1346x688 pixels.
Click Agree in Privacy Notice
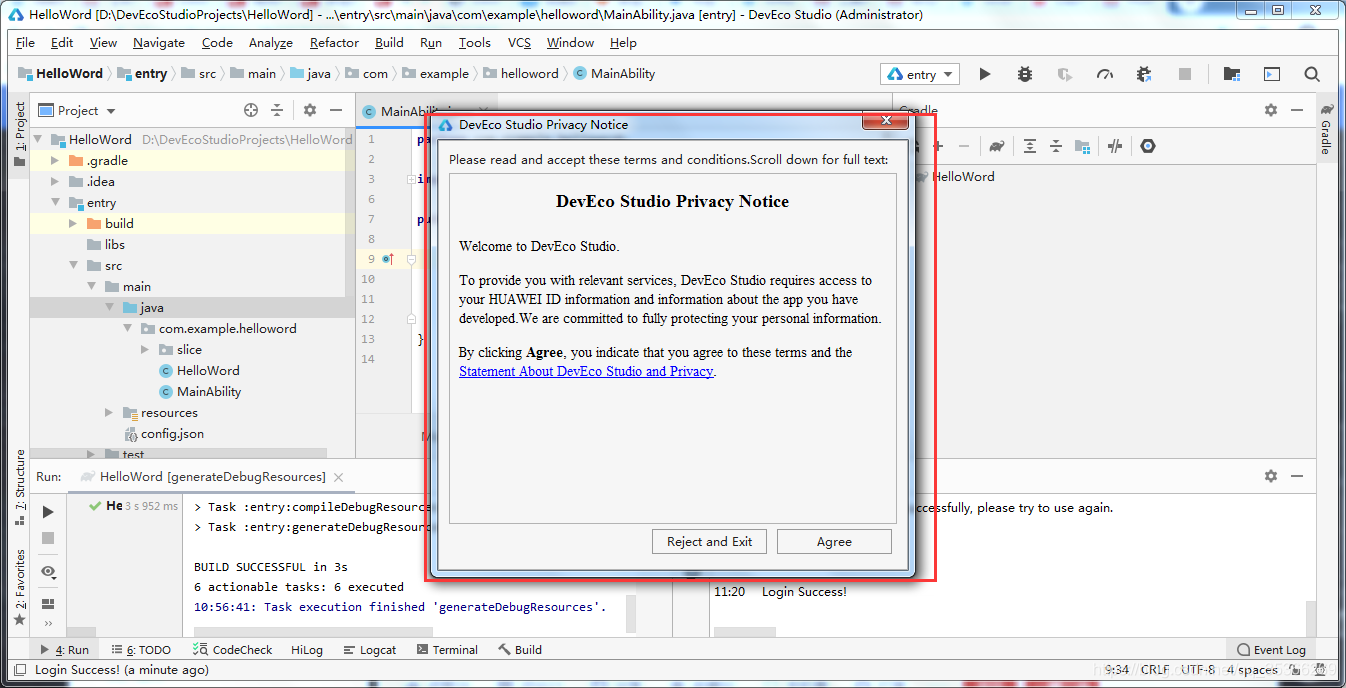tap(834, 541)
